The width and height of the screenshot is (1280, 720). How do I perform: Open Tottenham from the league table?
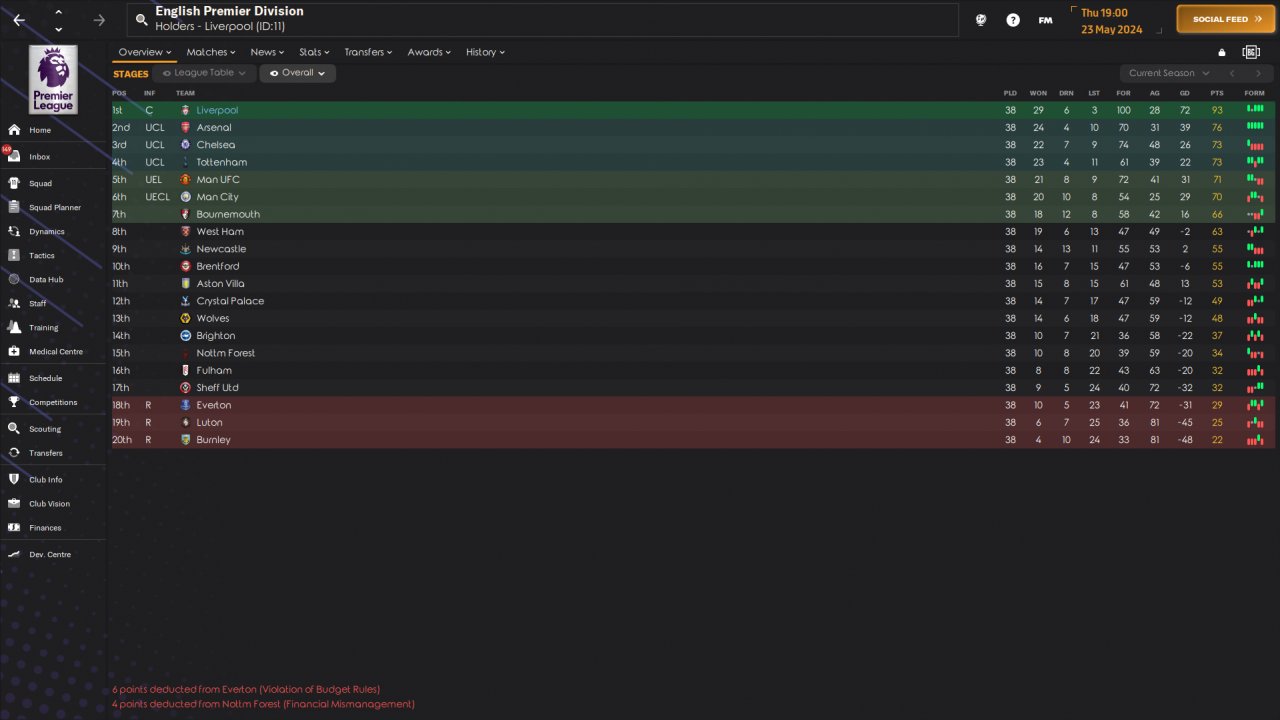point(221,162)
